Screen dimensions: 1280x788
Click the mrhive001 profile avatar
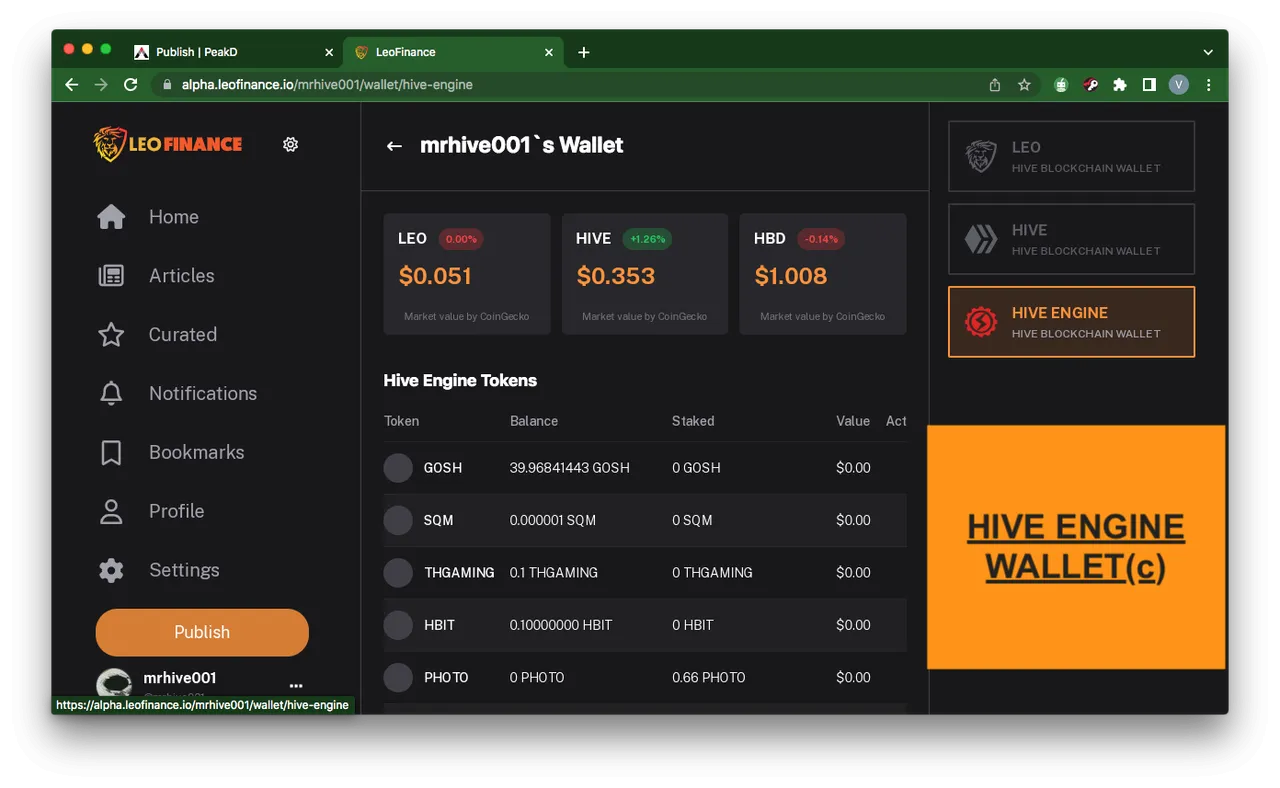pyautogui.click(x=114, y=684)
